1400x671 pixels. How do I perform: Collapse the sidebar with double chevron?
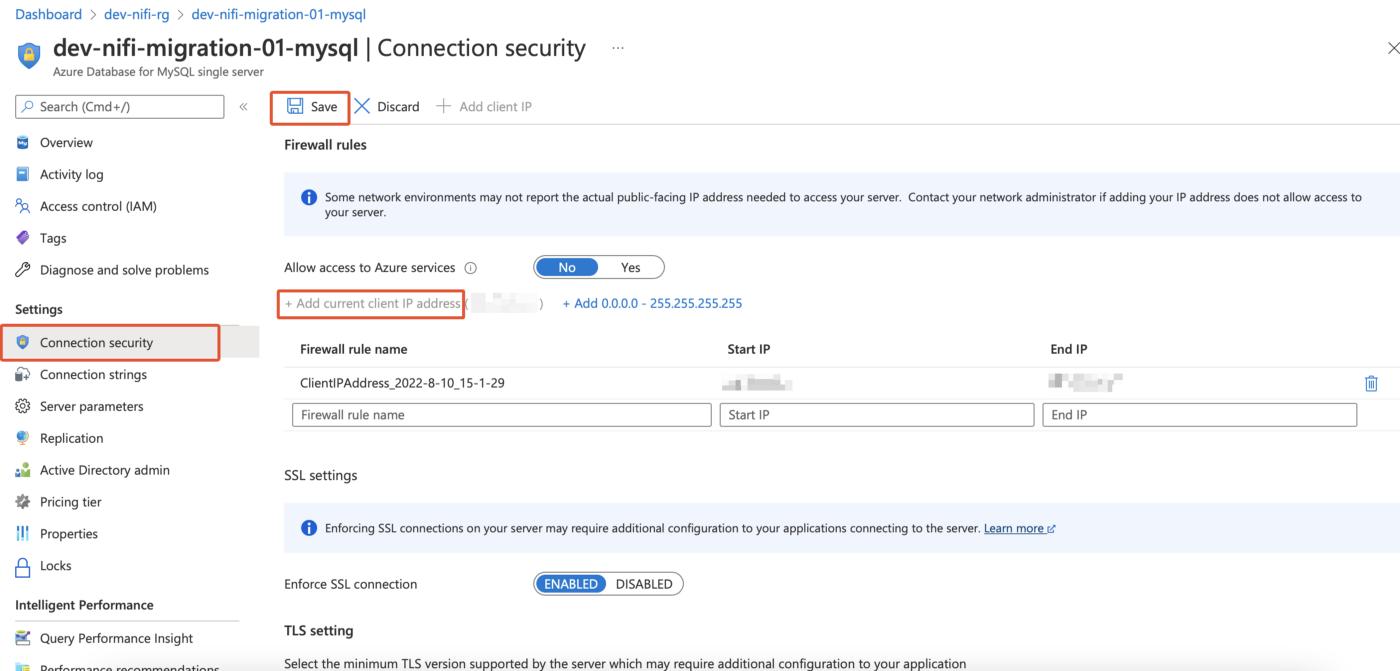pyautogui.click(x=243, y=106)
